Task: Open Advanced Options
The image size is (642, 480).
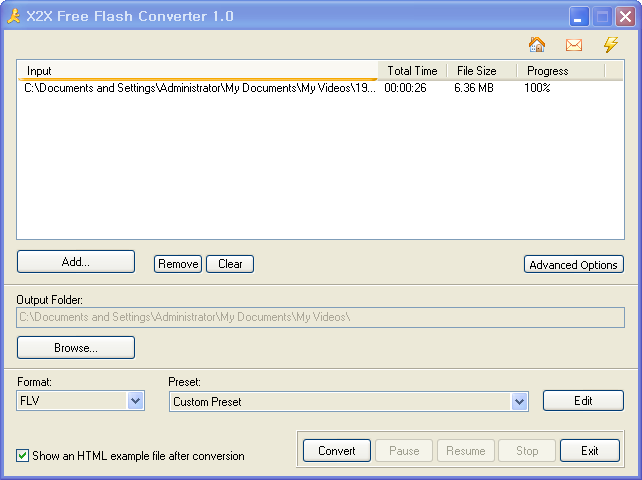Action: click(573, 265)
